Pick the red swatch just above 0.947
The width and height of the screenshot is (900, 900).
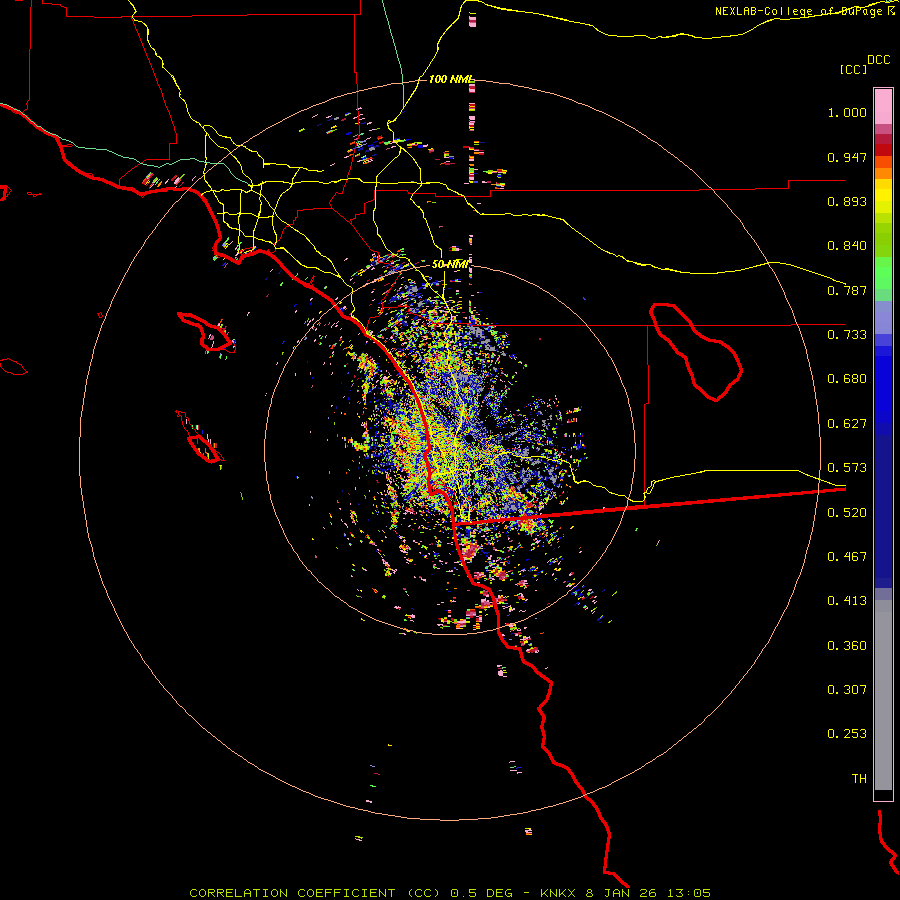(883, 149)
